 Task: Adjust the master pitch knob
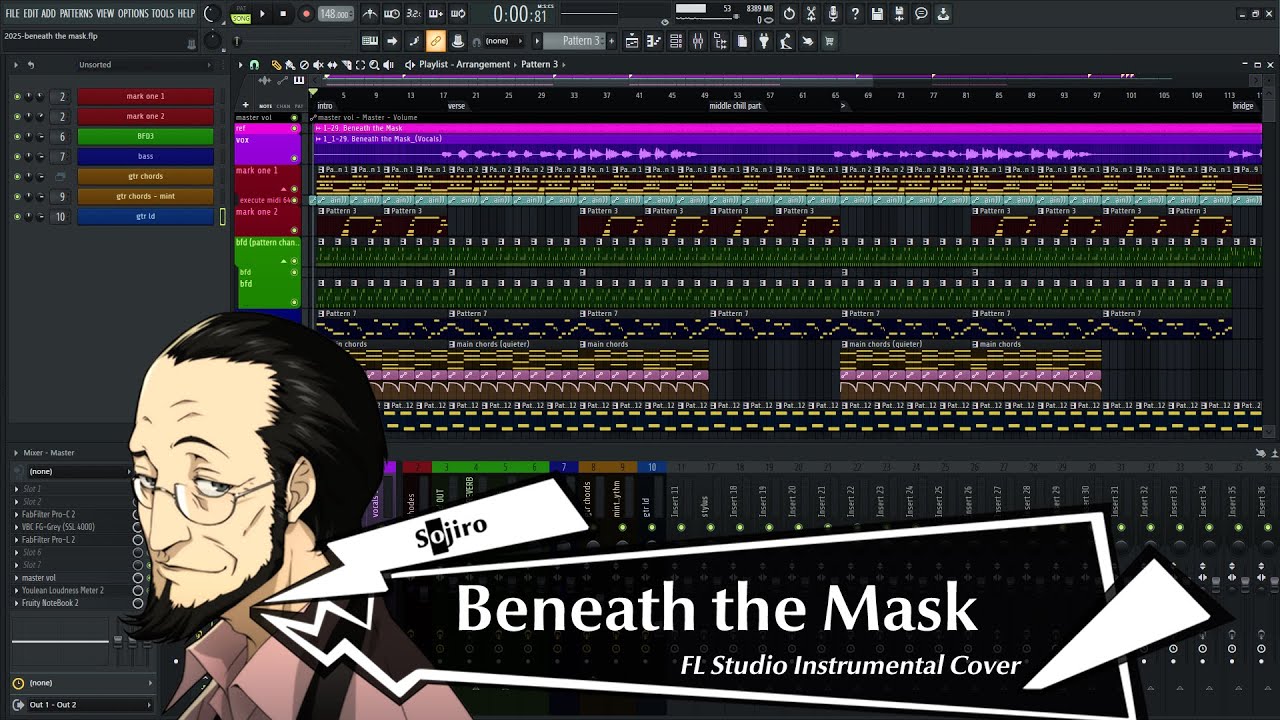(212, 41)
